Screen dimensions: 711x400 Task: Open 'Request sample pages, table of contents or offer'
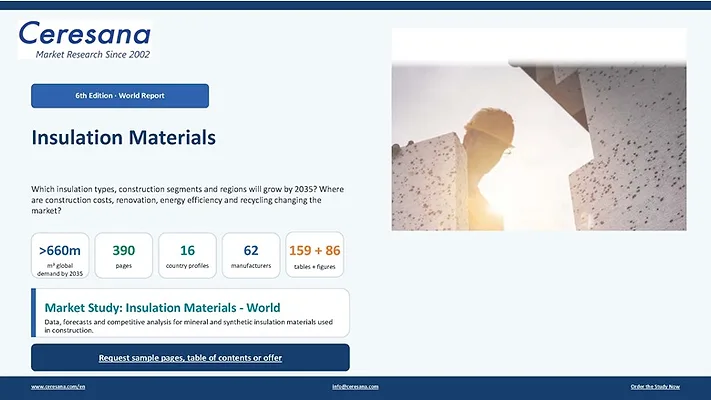tap(190, 358)
